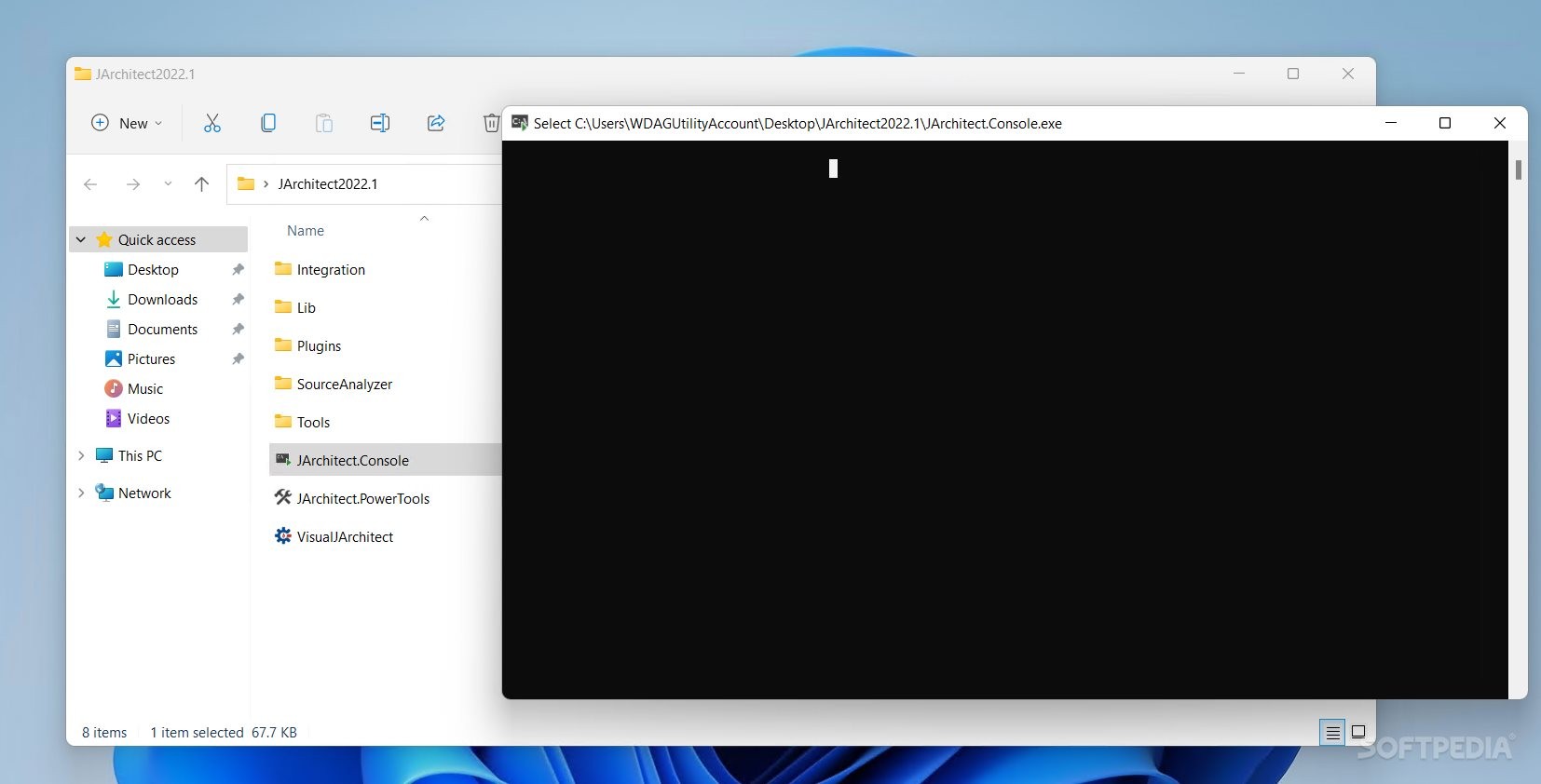Viewport: 1541px width, 784px height.
Task: Open Videos in the navigation pane
Action: [x=149, y=418]
